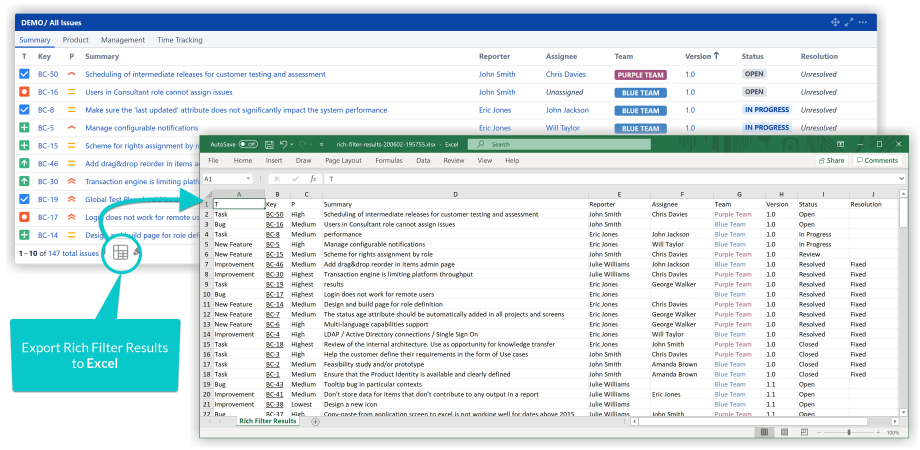Open the Page Layout ribbon tab
The height and width of the screenshot is (450, 920).
coord(343,160)
